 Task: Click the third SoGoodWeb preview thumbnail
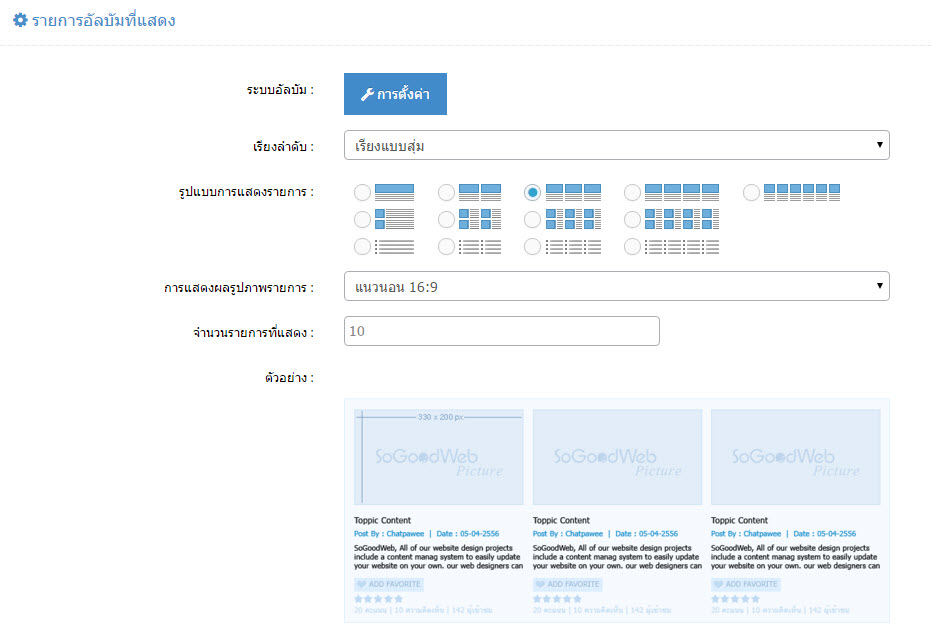tap(796, 457)
